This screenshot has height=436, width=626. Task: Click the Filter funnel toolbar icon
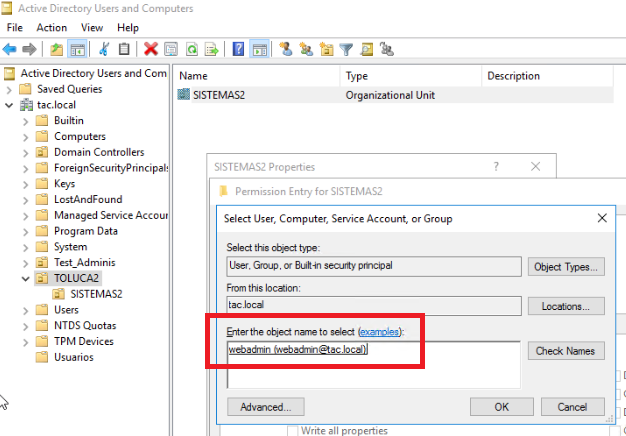[346, 48]
